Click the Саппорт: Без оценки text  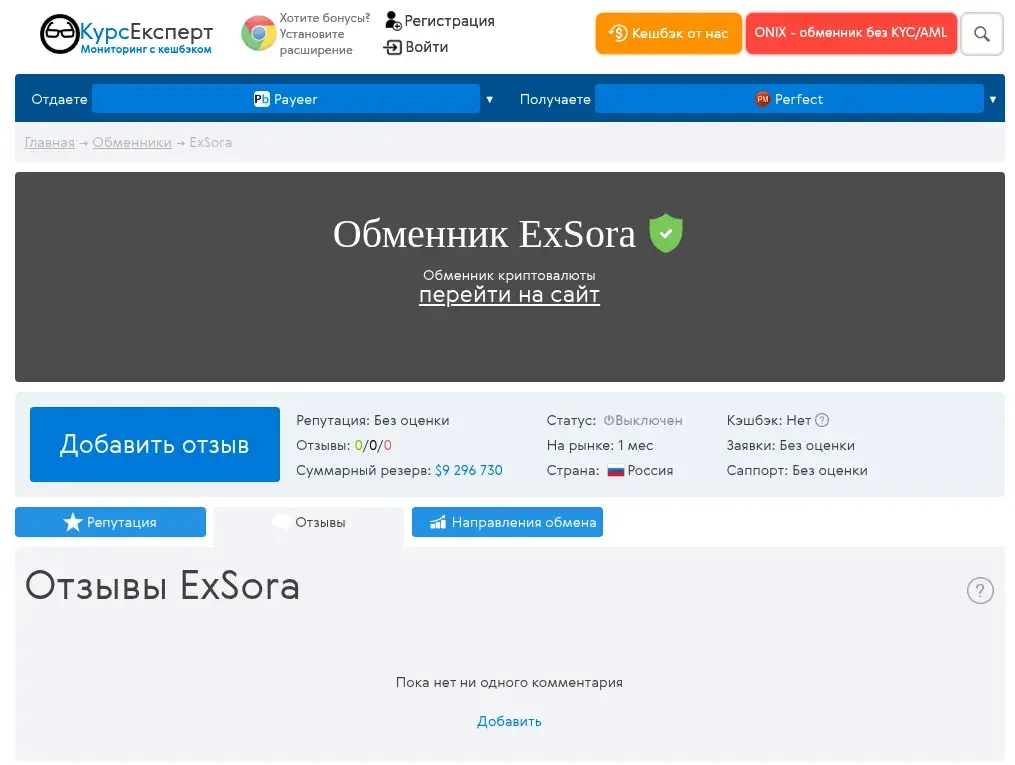click(x=797, y=471)
